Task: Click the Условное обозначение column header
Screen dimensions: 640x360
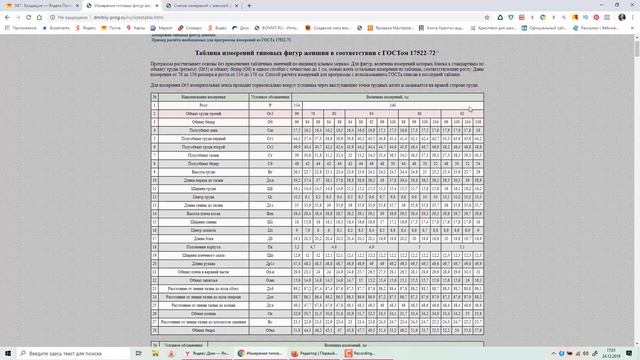Action: point(270,97)
